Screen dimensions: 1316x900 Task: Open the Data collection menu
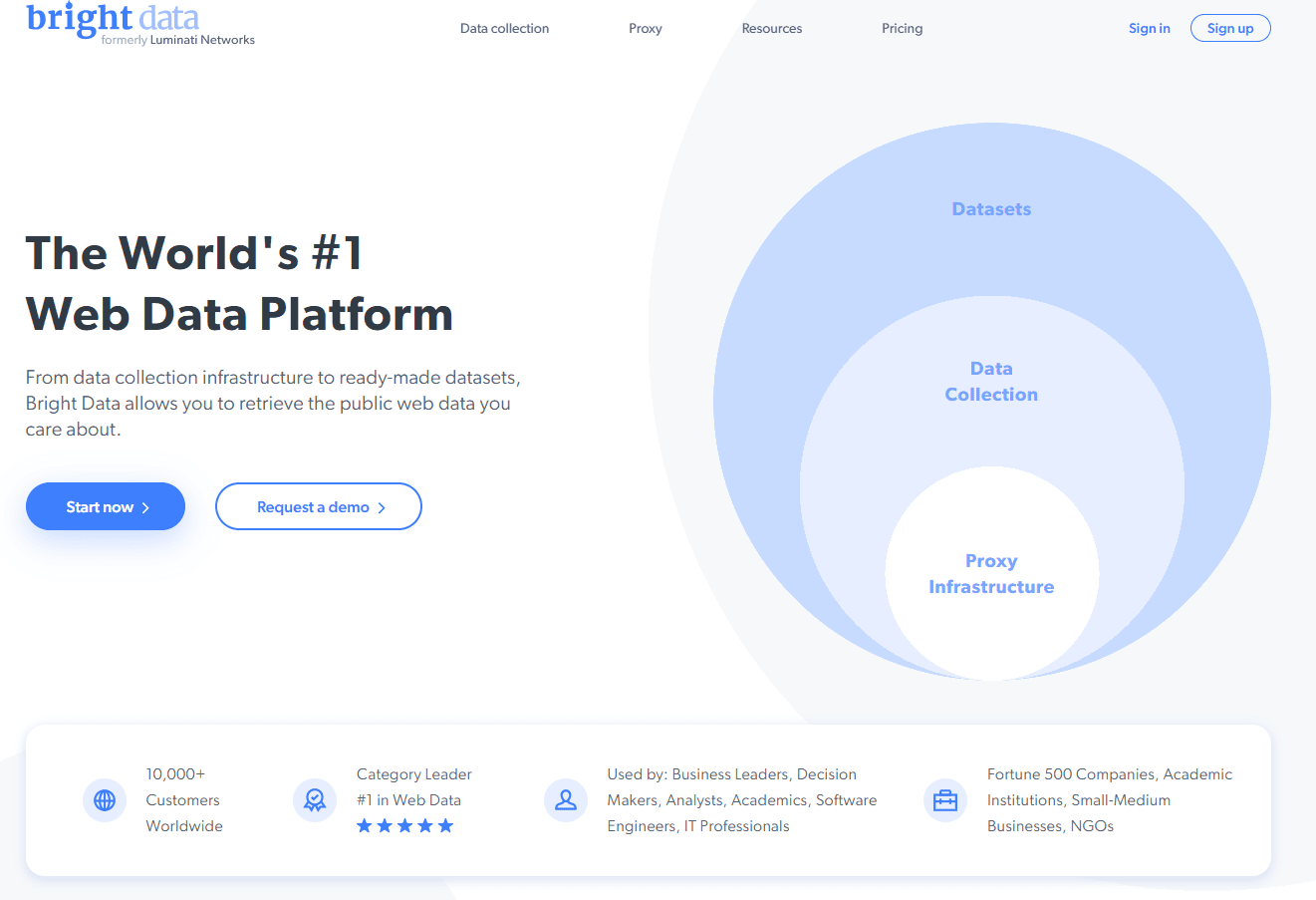point(505,29)
